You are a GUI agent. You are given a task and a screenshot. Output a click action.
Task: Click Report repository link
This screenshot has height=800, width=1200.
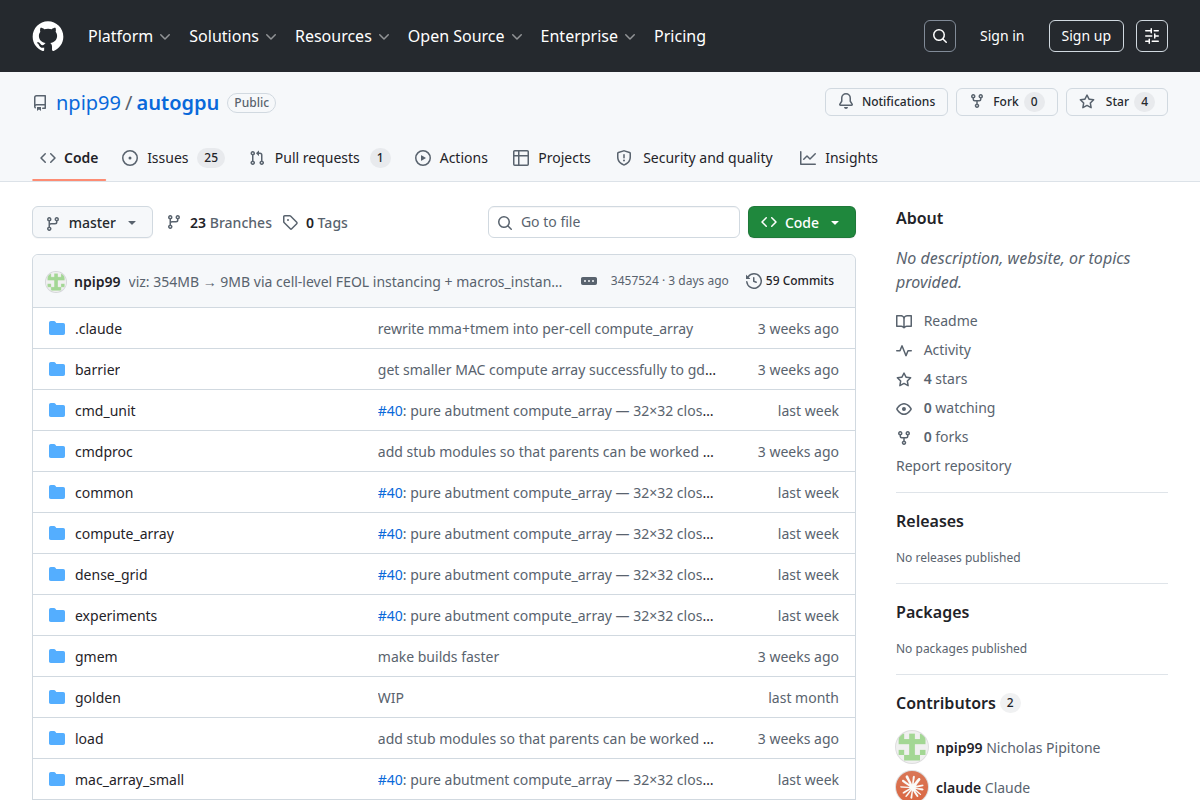953,466
